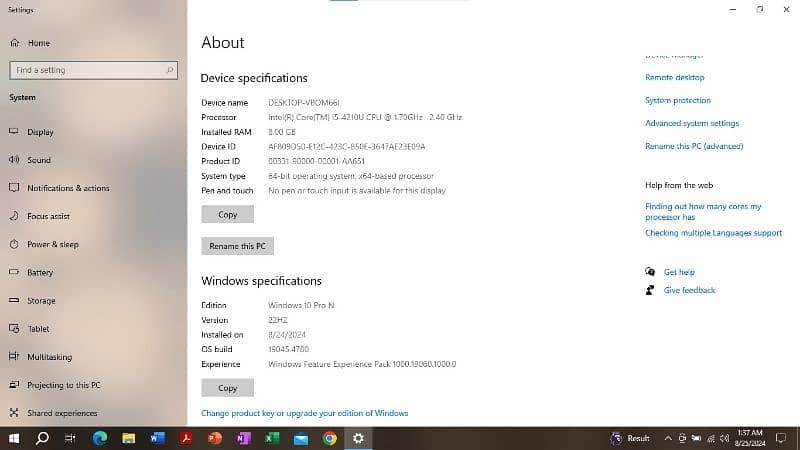
Task: Select Power & sleep in the sidebar
Action: coord(52,244)
